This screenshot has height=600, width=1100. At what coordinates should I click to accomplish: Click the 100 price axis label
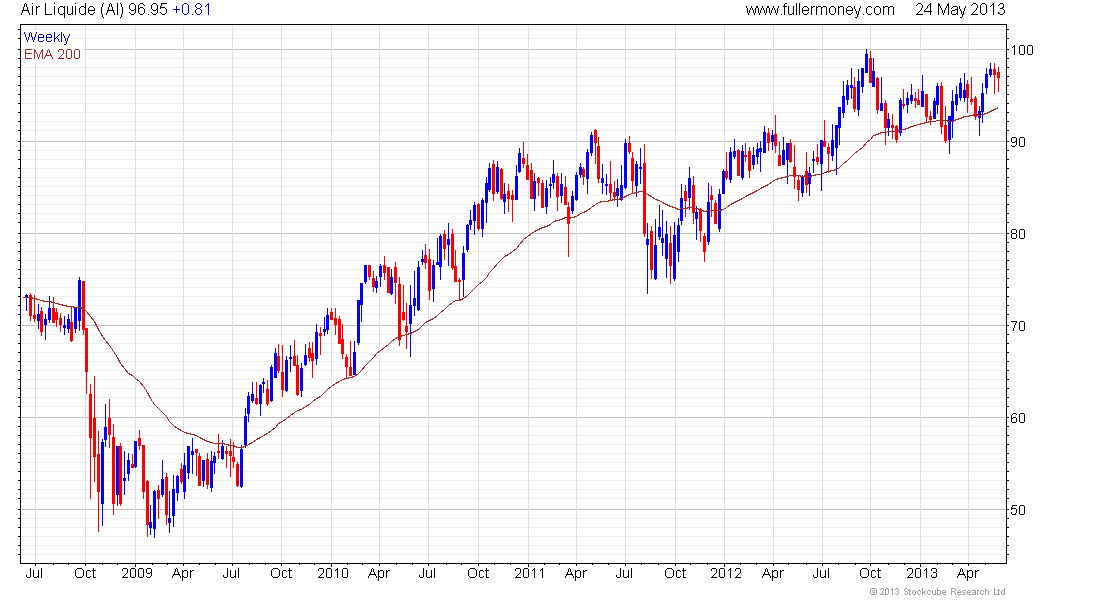1022,50
